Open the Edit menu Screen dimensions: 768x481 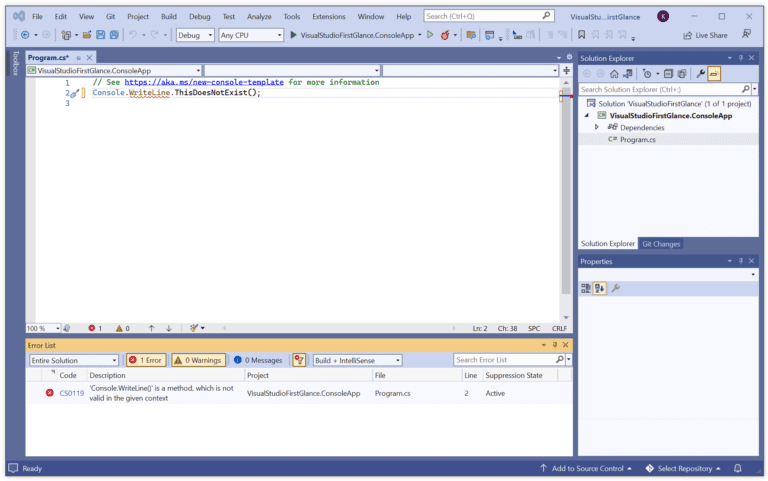point(61,17)
